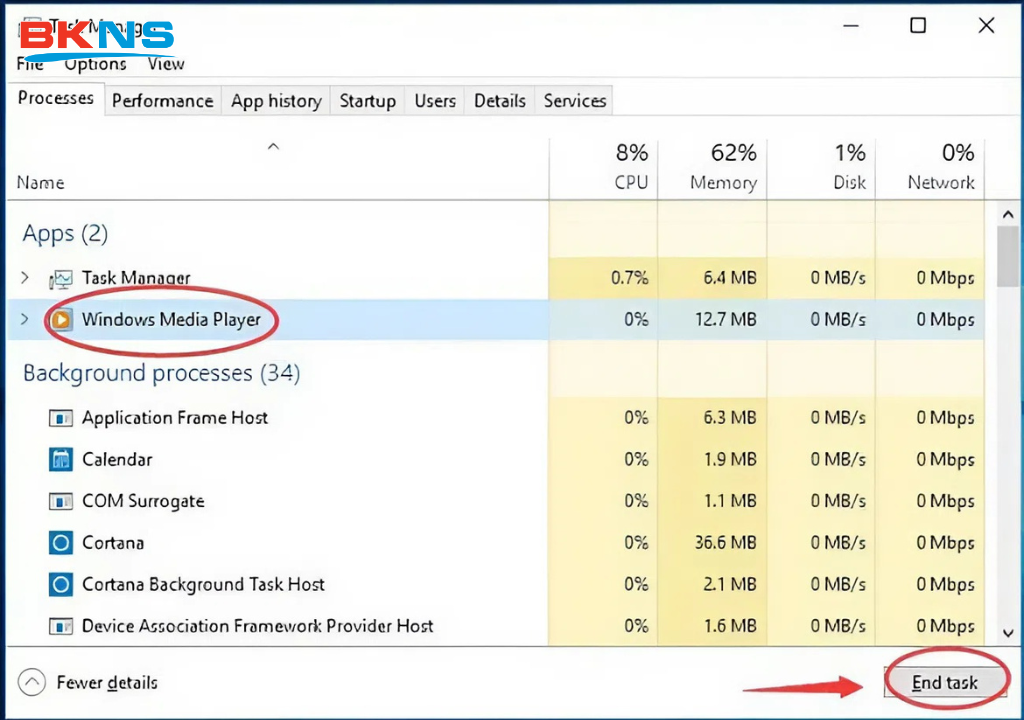Sort processes by Memory column

coord(722,168)
